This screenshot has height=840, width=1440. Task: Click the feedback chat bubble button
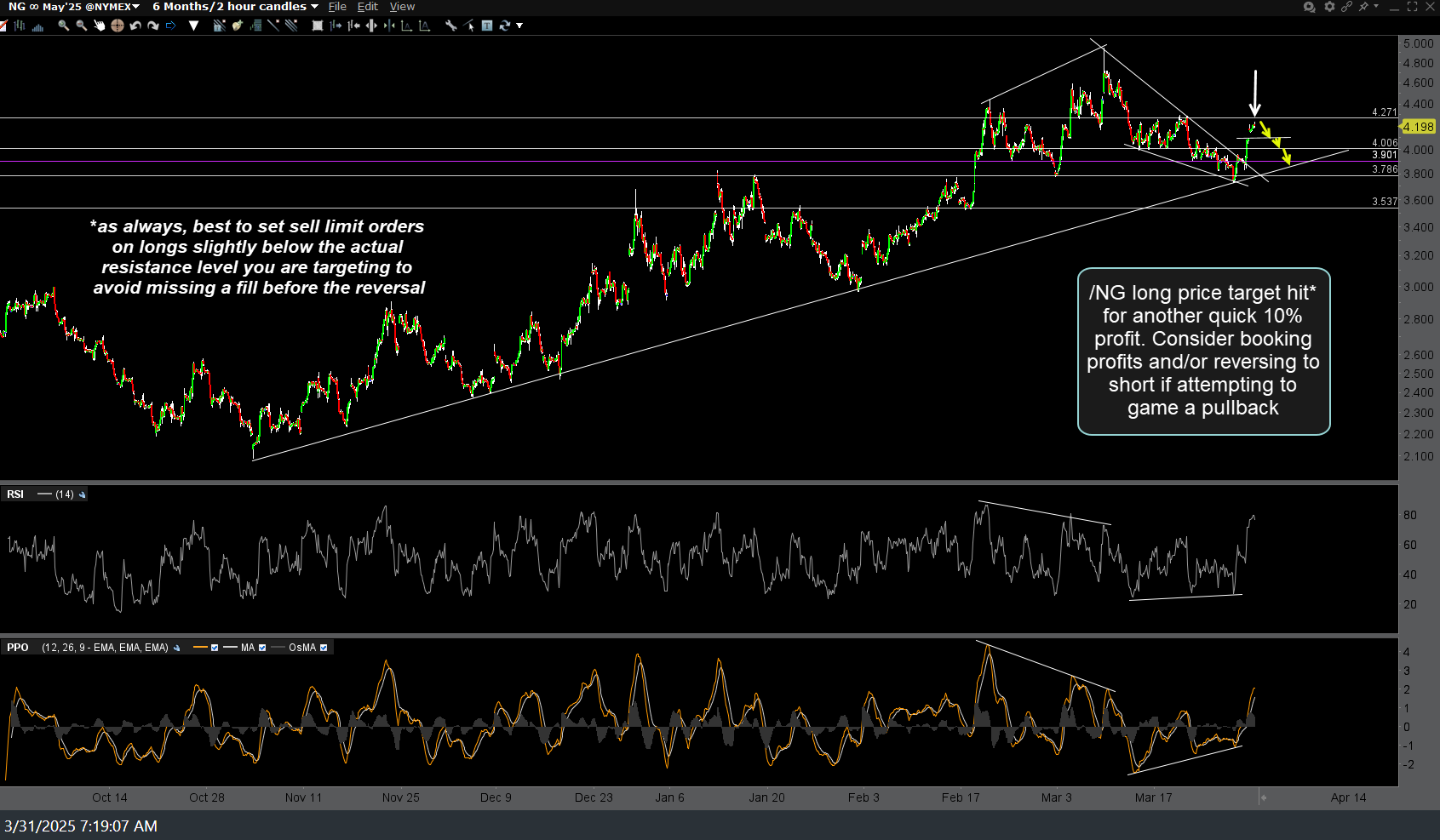(1309, 7)
